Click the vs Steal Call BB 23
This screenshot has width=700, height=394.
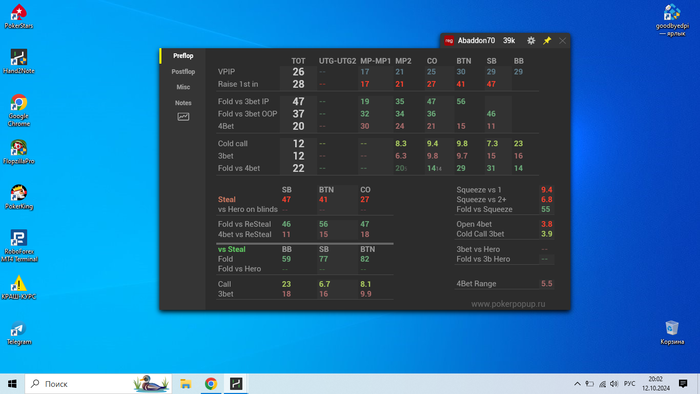(286, 284)
